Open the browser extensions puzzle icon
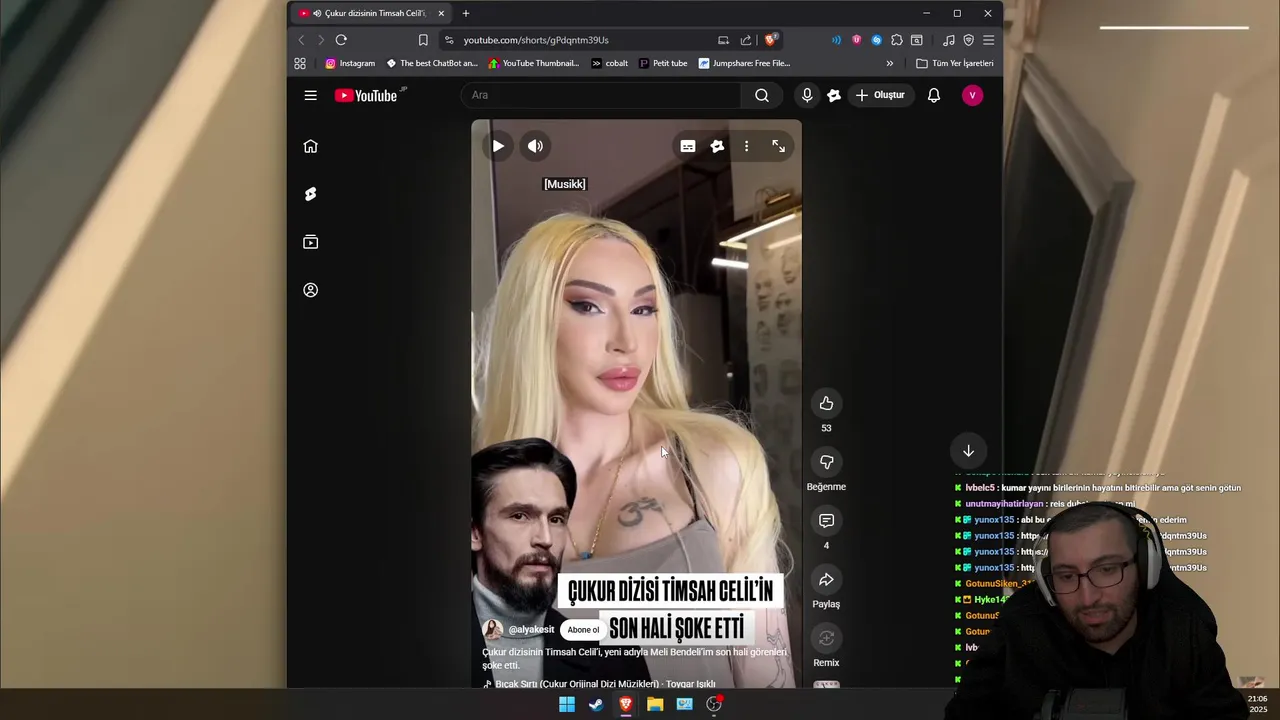 [897, 40]
